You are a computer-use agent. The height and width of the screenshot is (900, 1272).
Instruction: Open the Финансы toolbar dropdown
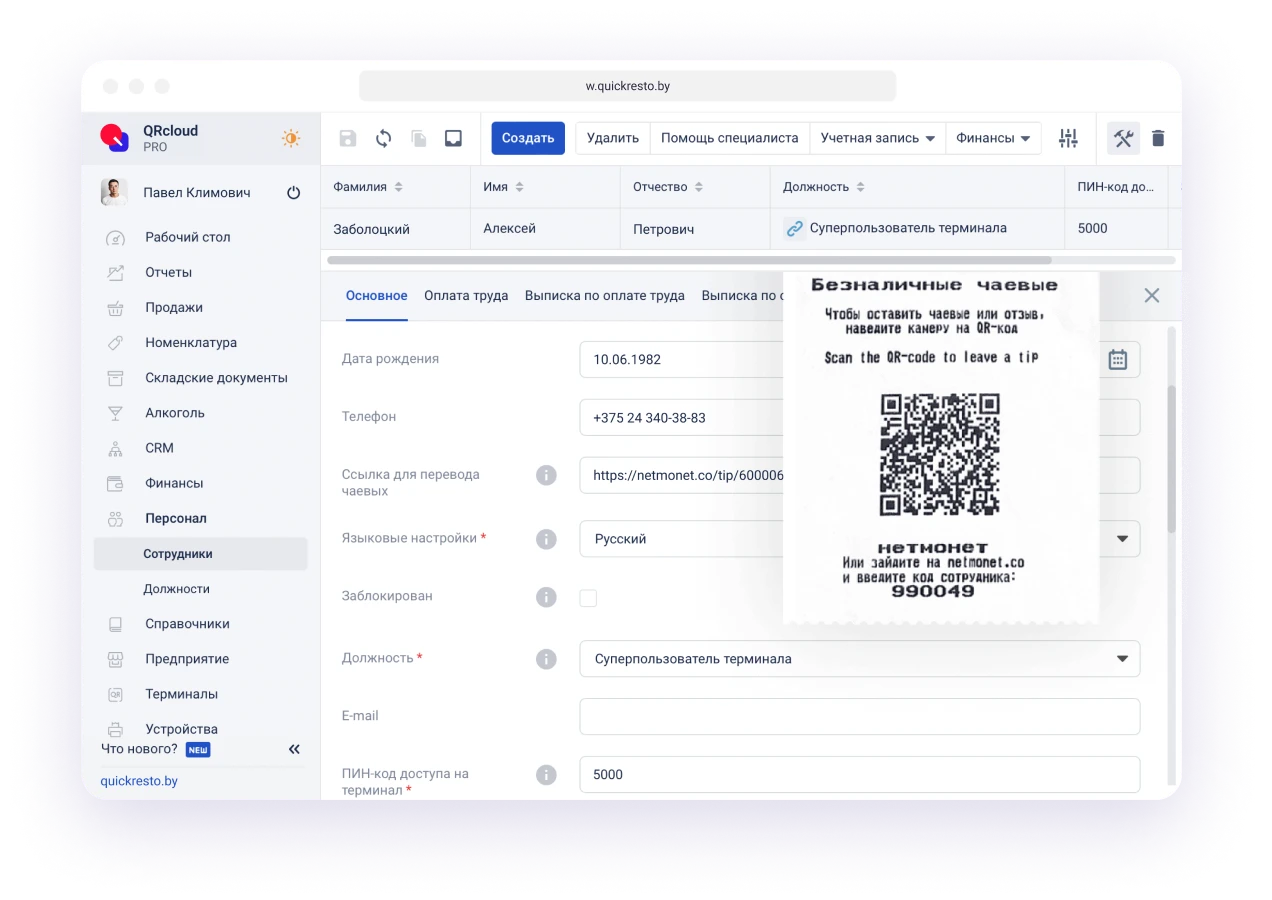tap(993, 138)
